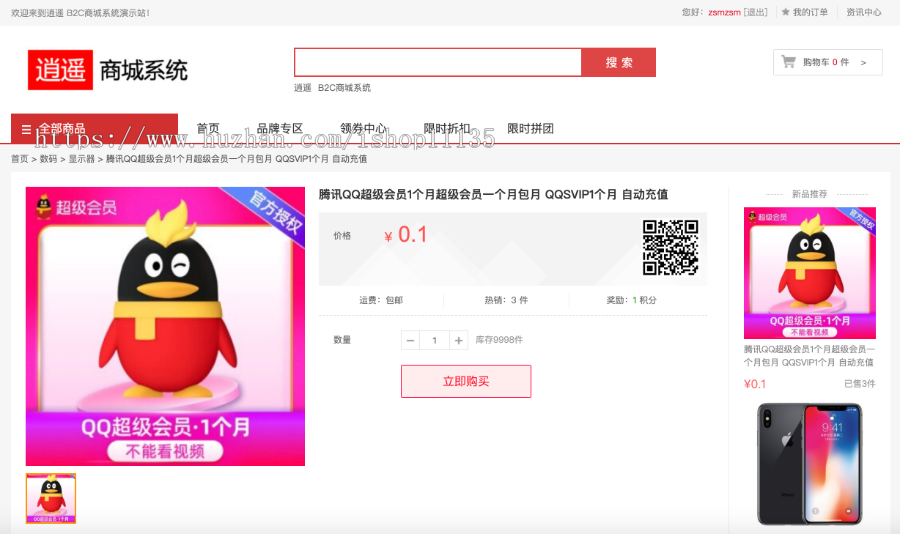Open the 全部商品 category menu
The width and height of the screenshot is (900, 534).
[94, 129]
